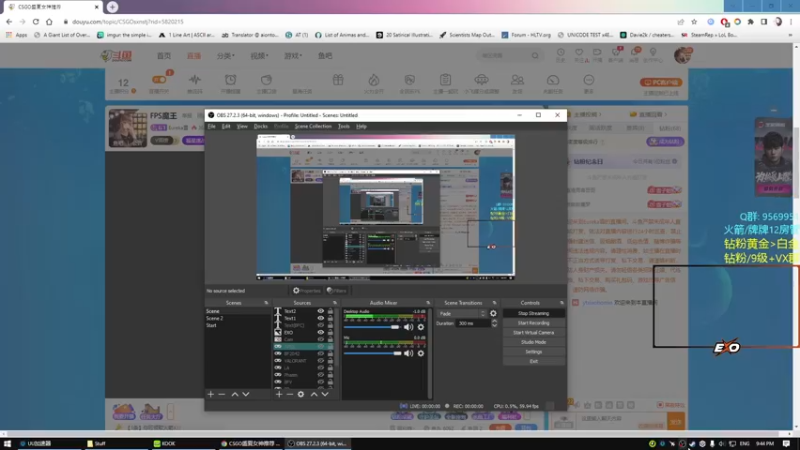
Task: Reload the page in Chrome
Action: click(x=36, y=22)
